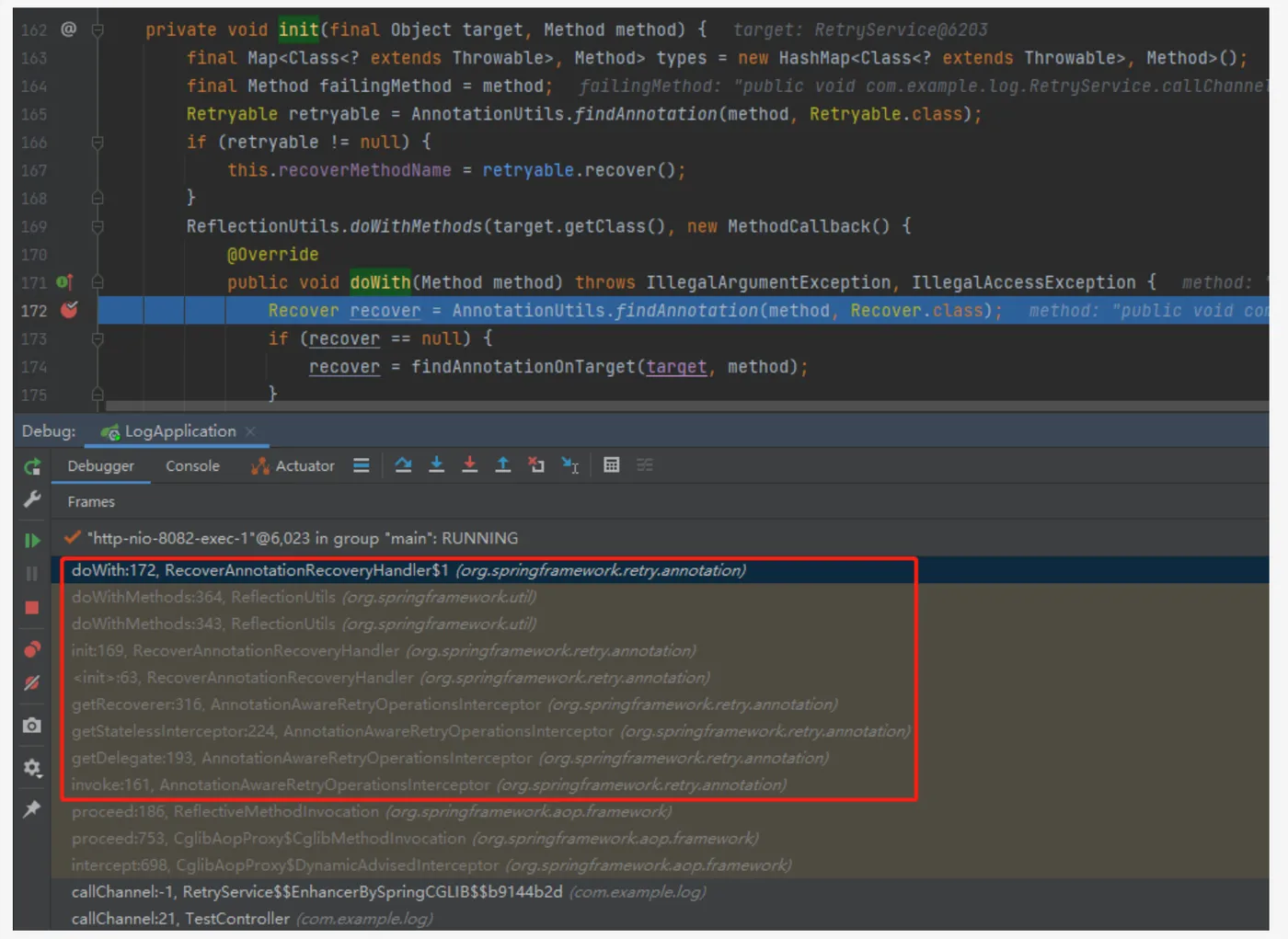The height and width of the screenshot is (939, 1288).
Task: Click the Step Out icon
Action: [502, 465]
